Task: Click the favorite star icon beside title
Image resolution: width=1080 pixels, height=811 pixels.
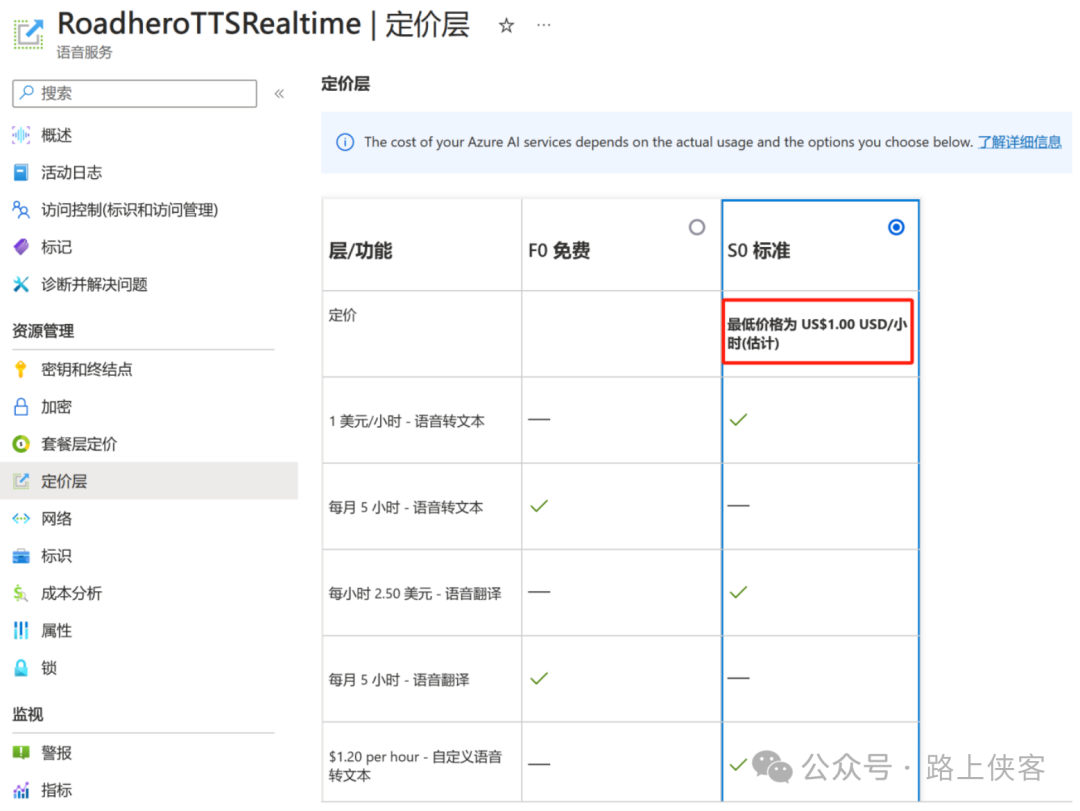Action: pyautogui.click(x=506, y=26)
